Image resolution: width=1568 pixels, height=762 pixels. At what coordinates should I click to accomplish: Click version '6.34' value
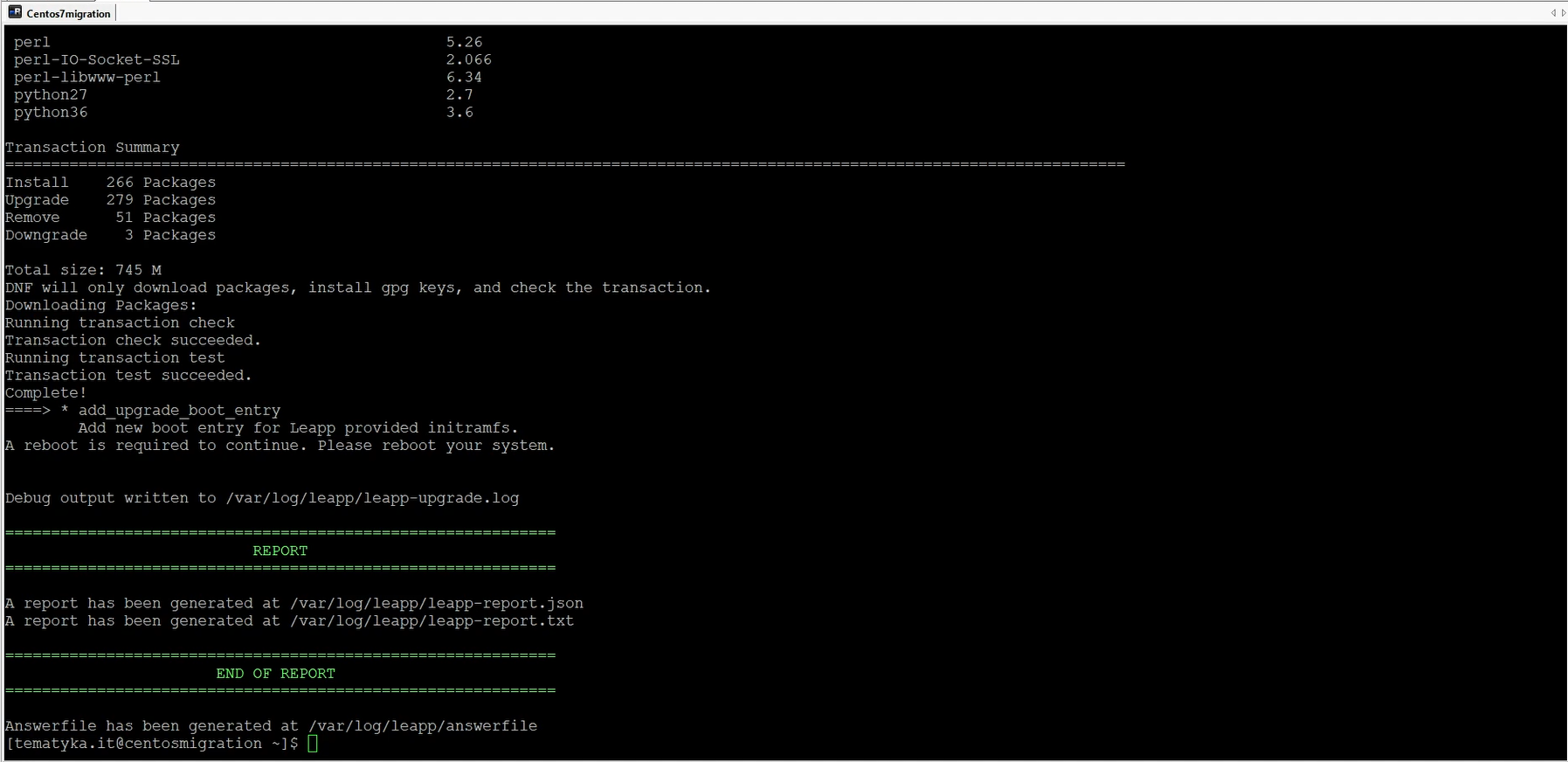pos(464,77)
